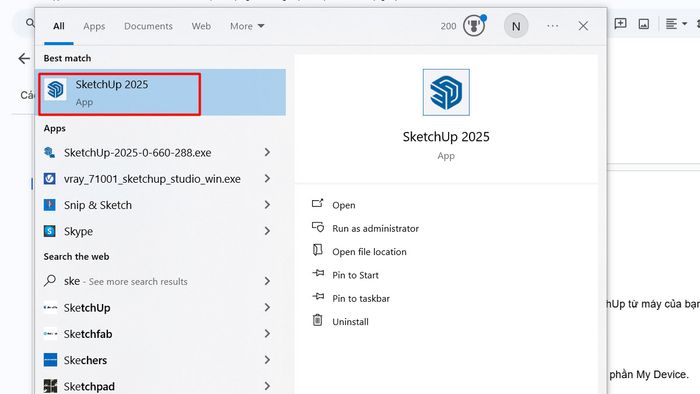The height and width of the screenshot is (394, 700).
Task: Expand the Skype result chevron
Action: 267,231
